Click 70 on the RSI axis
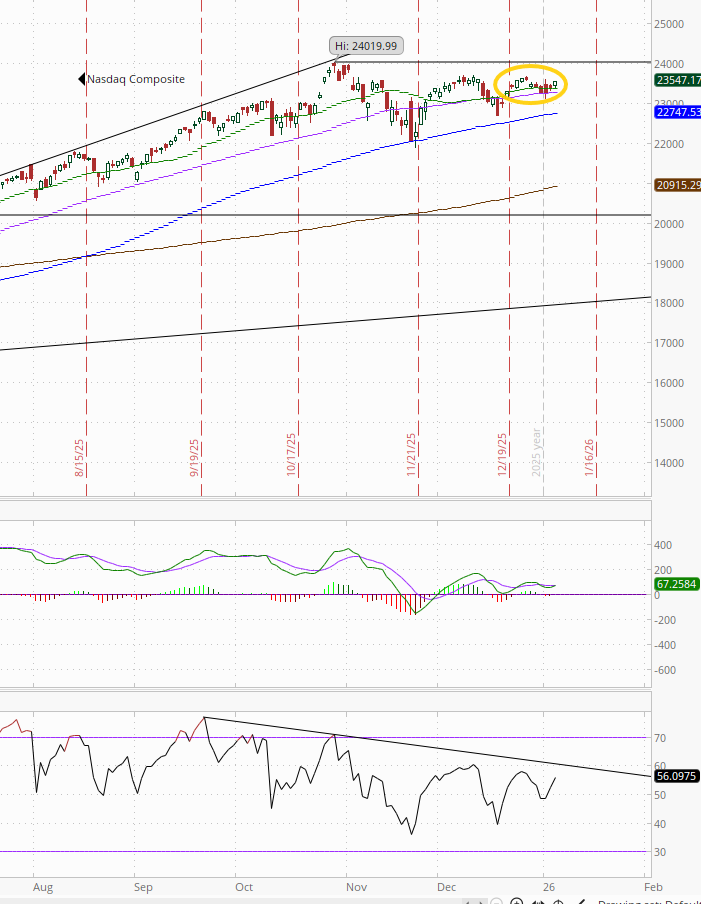The width and height of the screenshot is (701, 904). pos(660,738)
